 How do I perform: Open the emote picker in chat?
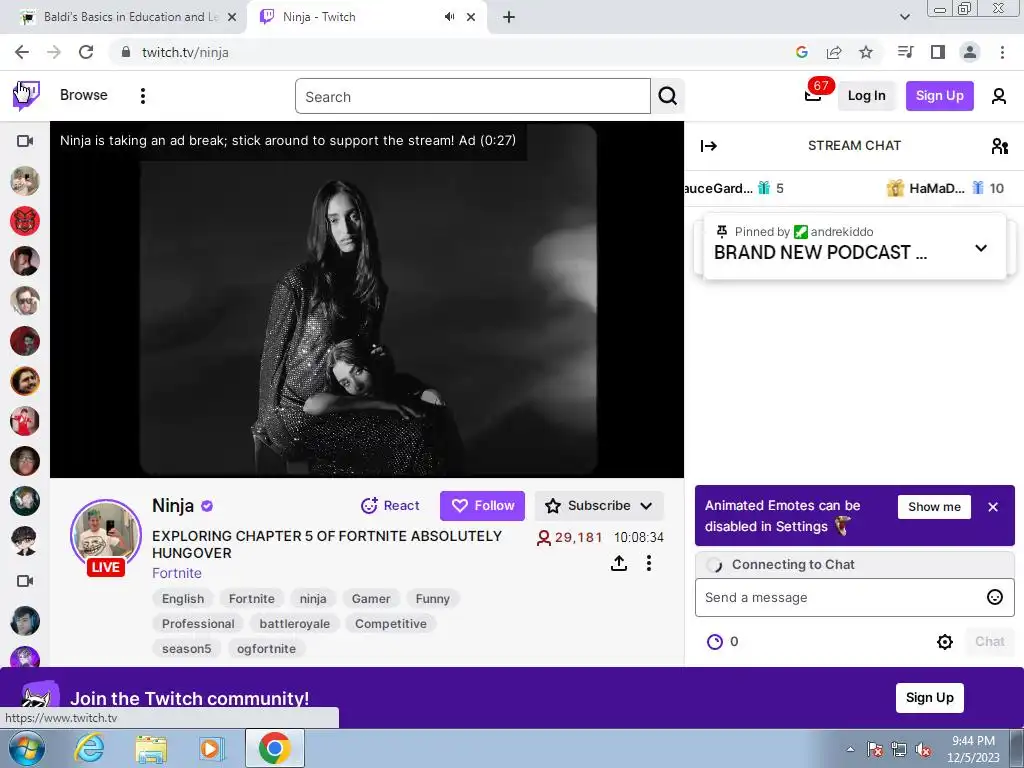pyautogui.click(x=995, y=597)
